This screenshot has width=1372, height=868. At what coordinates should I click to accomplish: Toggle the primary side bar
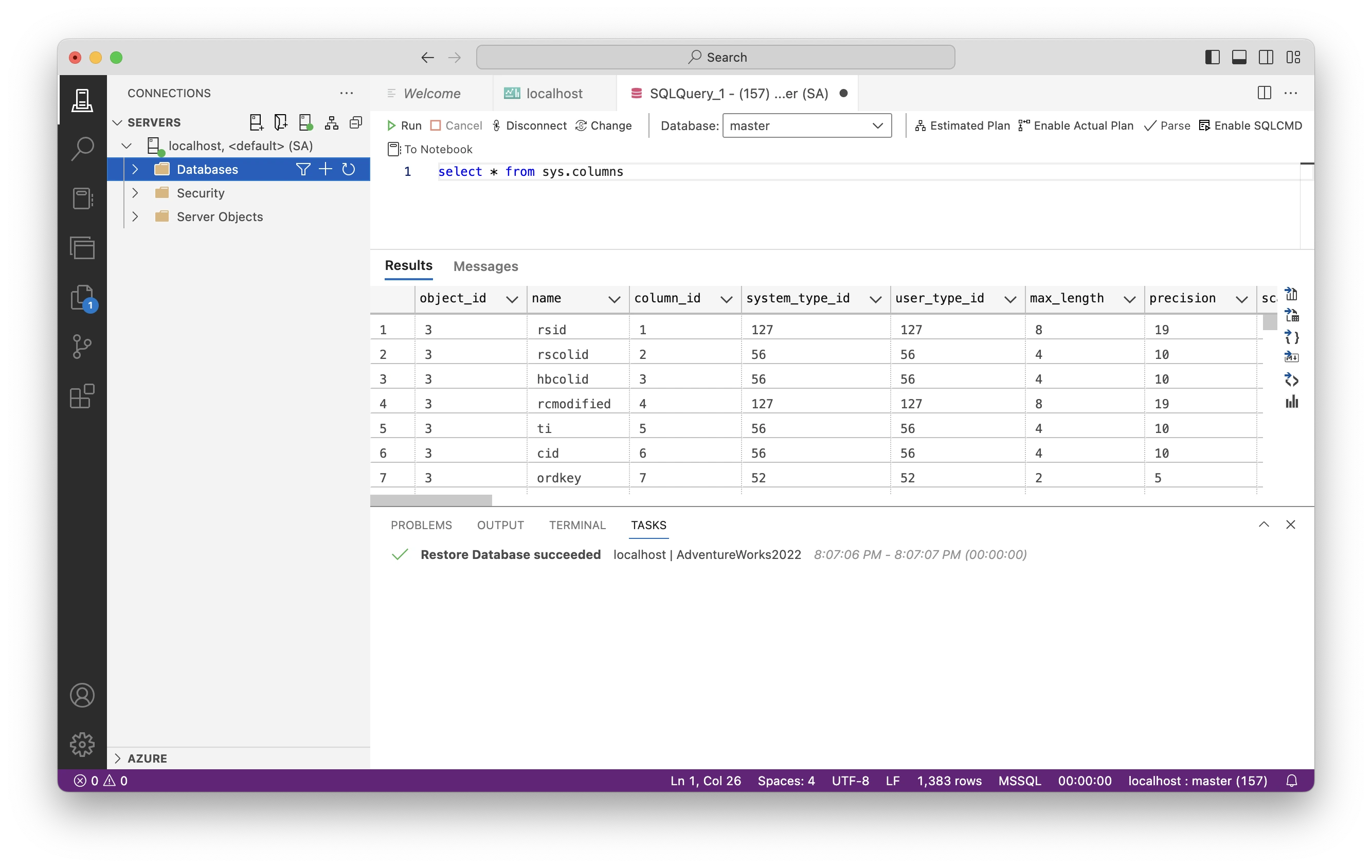[1212, 58]
